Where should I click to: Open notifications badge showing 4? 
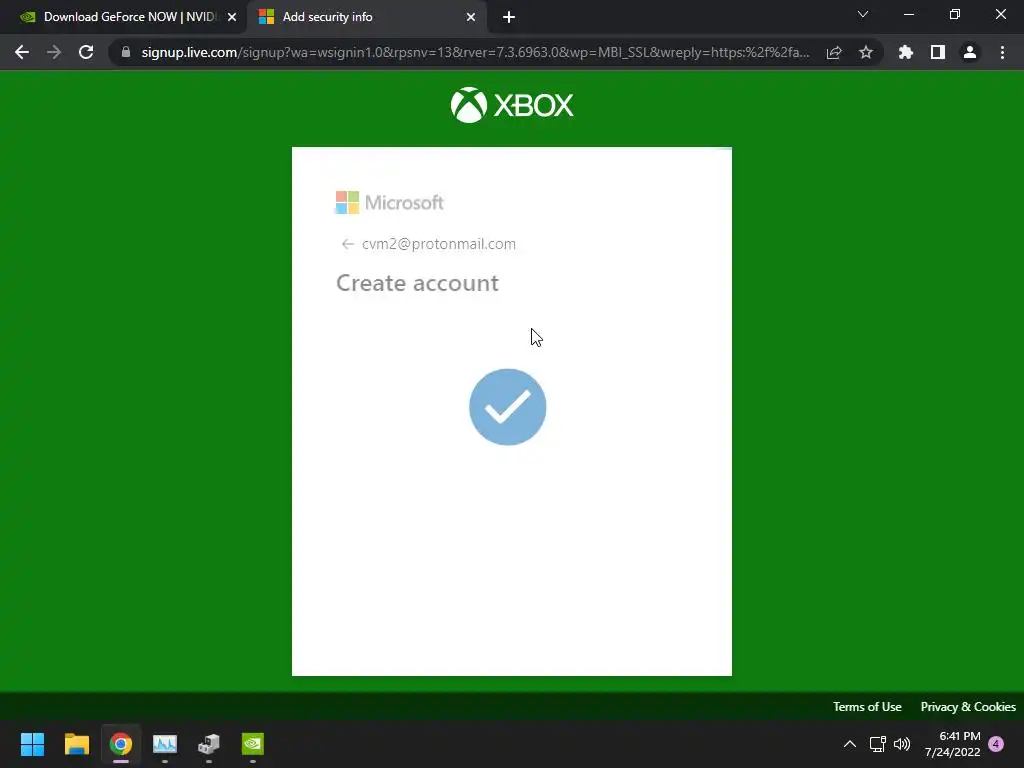[996, 744]
